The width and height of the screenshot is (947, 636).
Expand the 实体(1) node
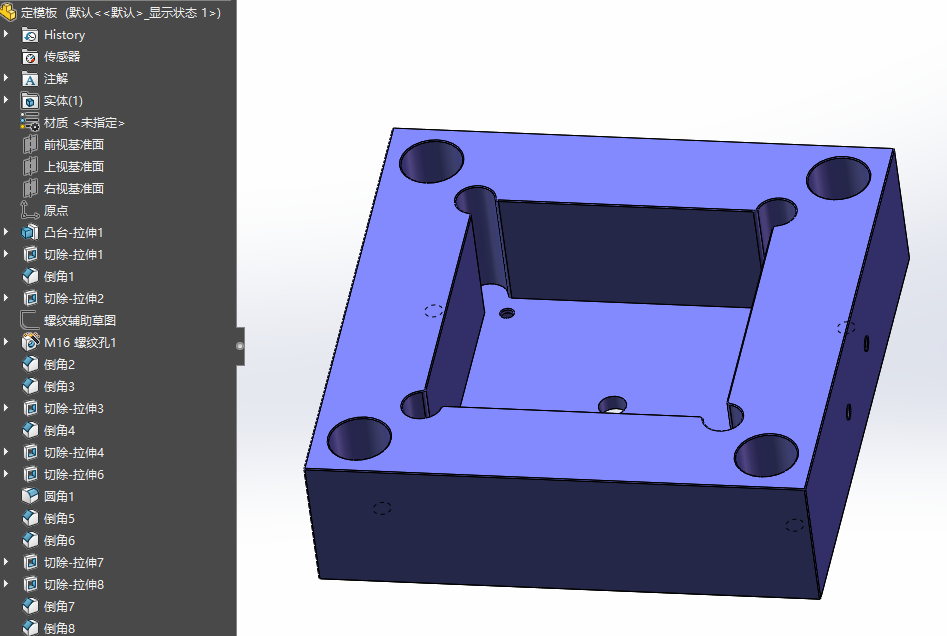pos(7,100)
